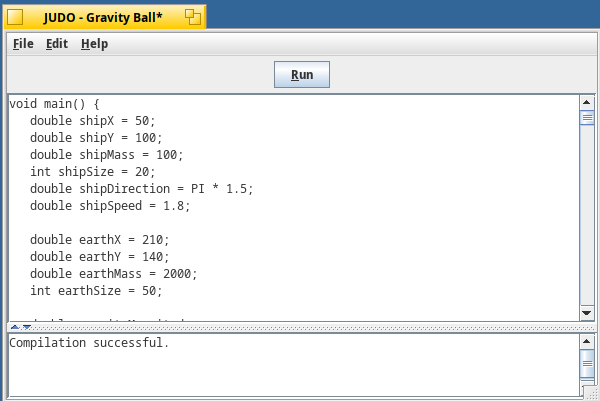Click the 'double shipDirection = PI * 1.5;' line
This screenshot has width=600, height=401.
(142, 189)
